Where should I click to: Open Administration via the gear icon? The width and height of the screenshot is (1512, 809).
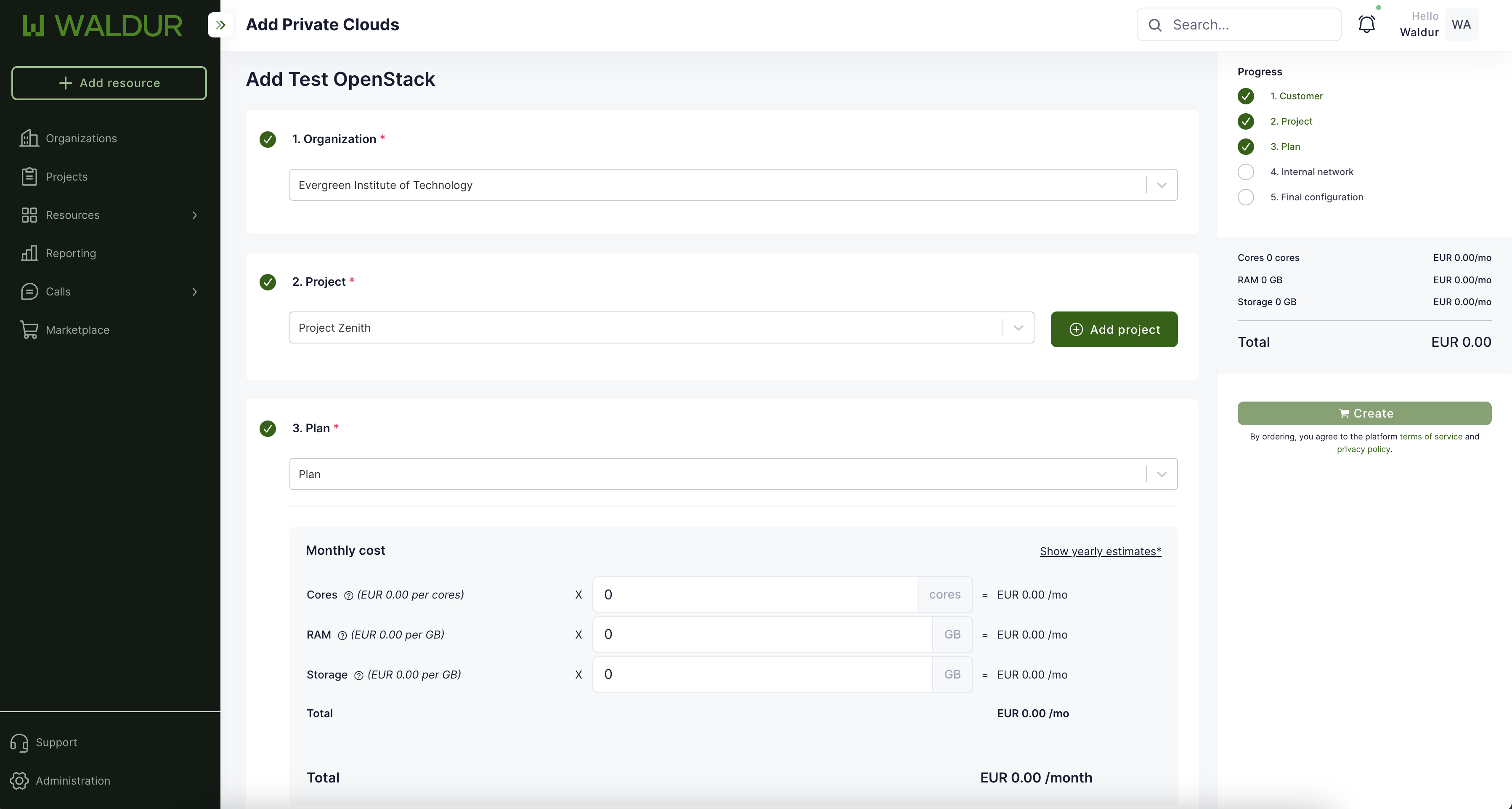(19, 780)
